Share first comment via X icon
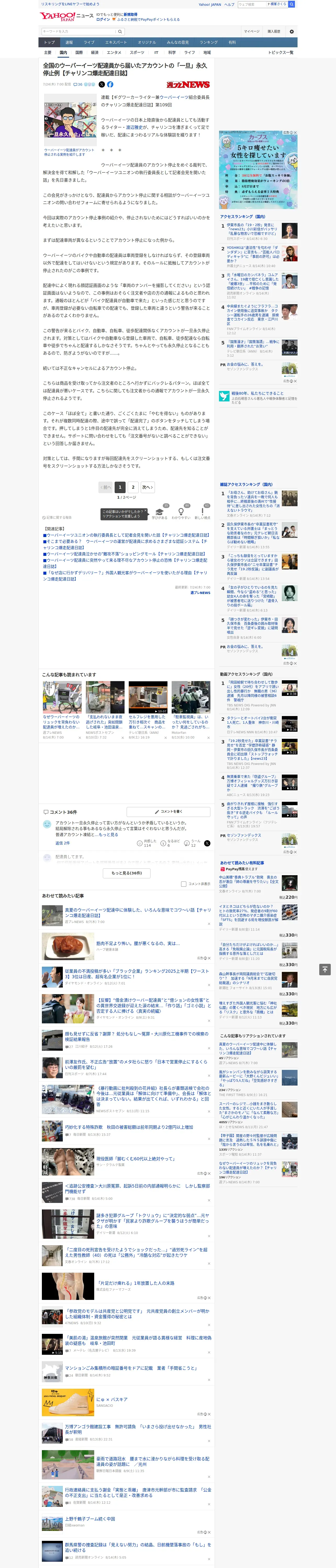The width and height of the screenshot is (336, 1568). point(207,843)
